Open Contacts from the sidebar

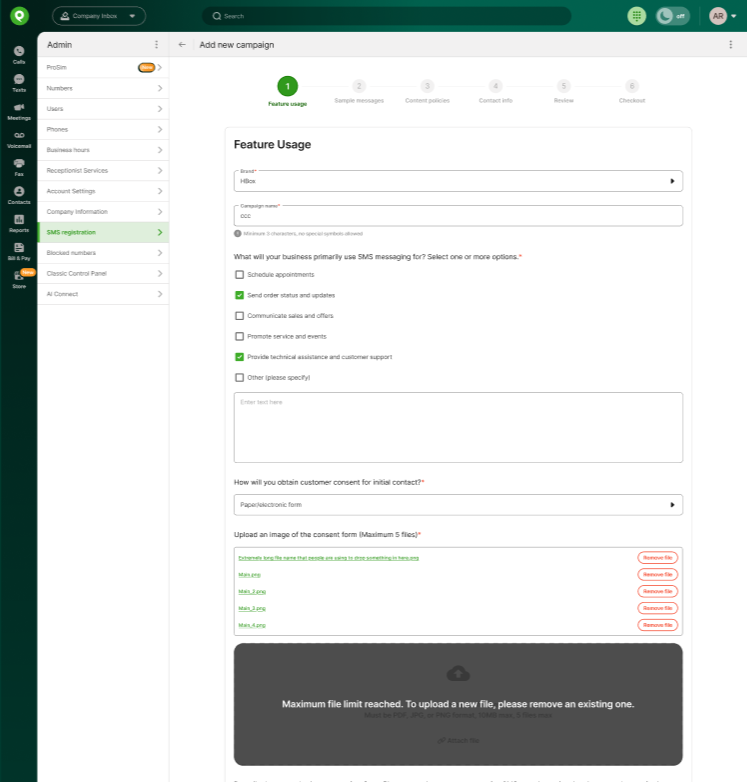19,194
